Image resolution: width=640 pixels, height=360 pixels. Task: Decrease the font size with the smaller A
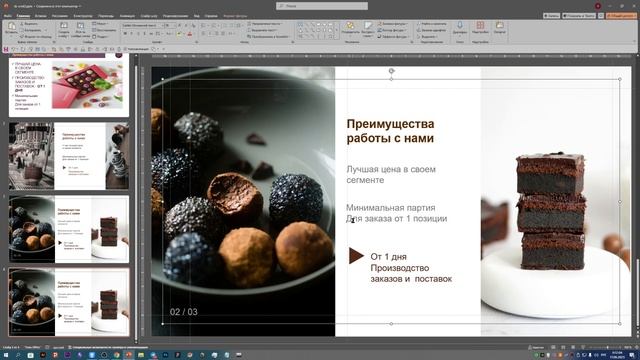pos(186,25)
